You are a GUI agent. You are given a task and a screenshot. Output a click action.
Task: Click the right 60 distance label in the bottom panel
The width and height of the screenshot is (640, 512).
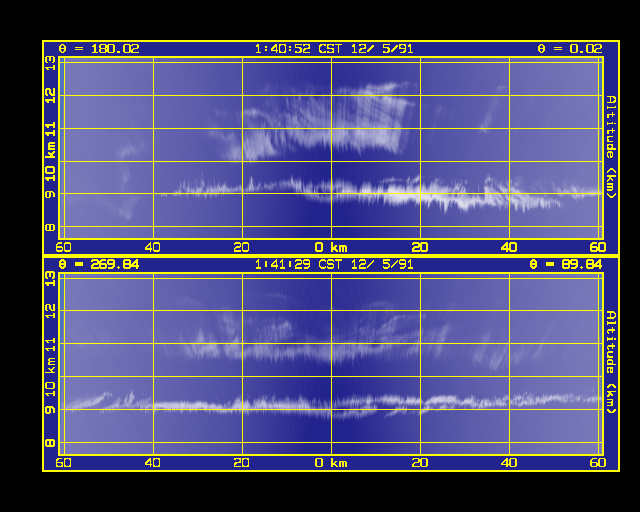[x=598, y=463]
